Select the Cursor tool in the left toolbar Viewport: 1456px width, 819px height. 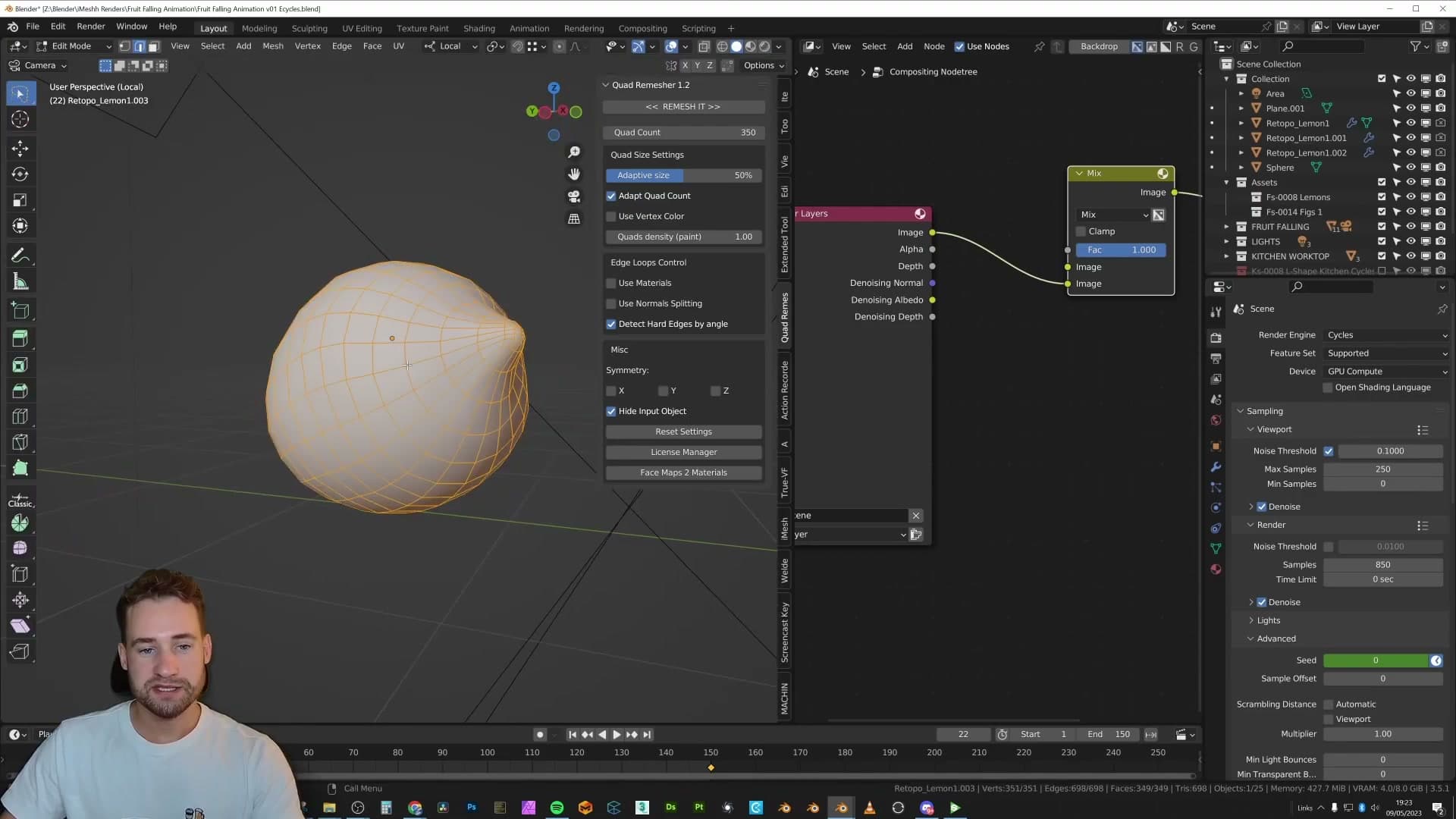point(20,119)
